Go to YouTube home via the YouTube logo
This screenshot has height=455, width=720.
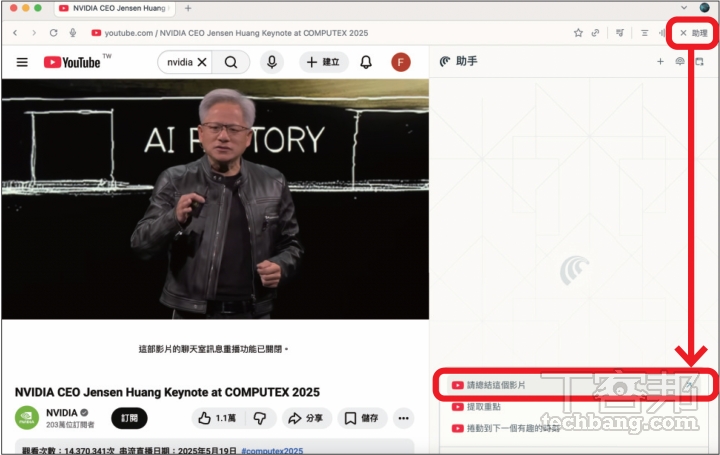tap(73, 62)
